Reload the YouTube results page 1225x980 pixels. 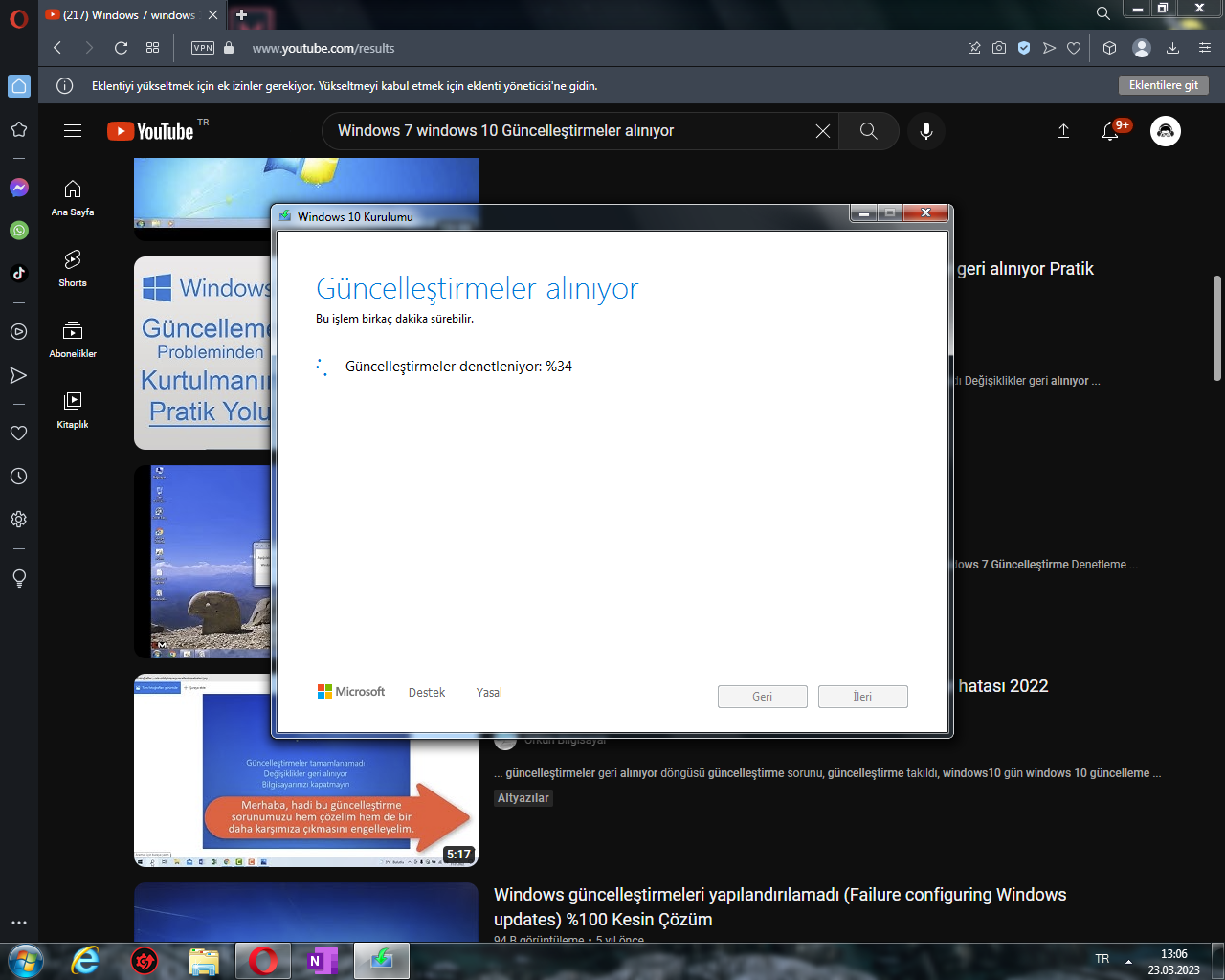coord(121,48)
